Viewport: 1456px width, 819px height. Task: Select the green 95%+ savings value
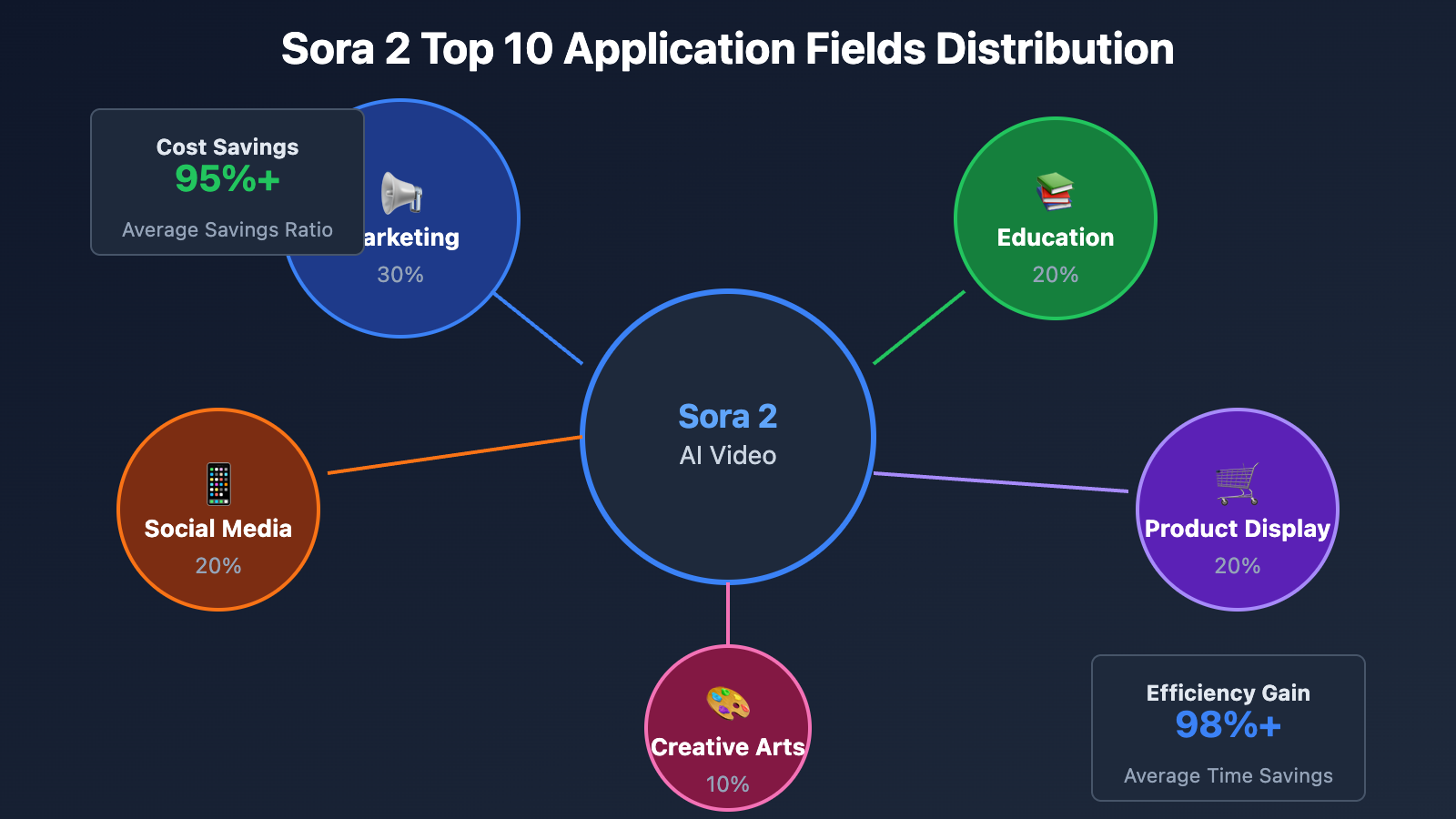click(x=227, y=179)
